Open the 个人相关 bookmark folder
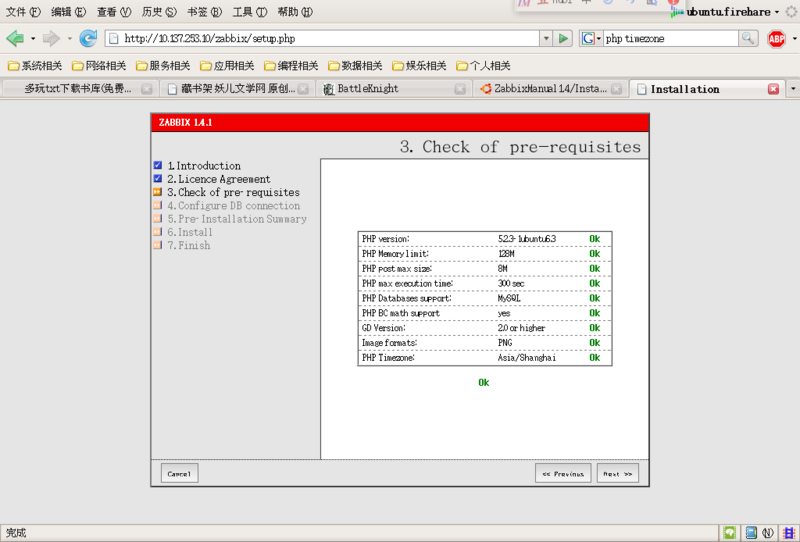 tap(484, 66)
